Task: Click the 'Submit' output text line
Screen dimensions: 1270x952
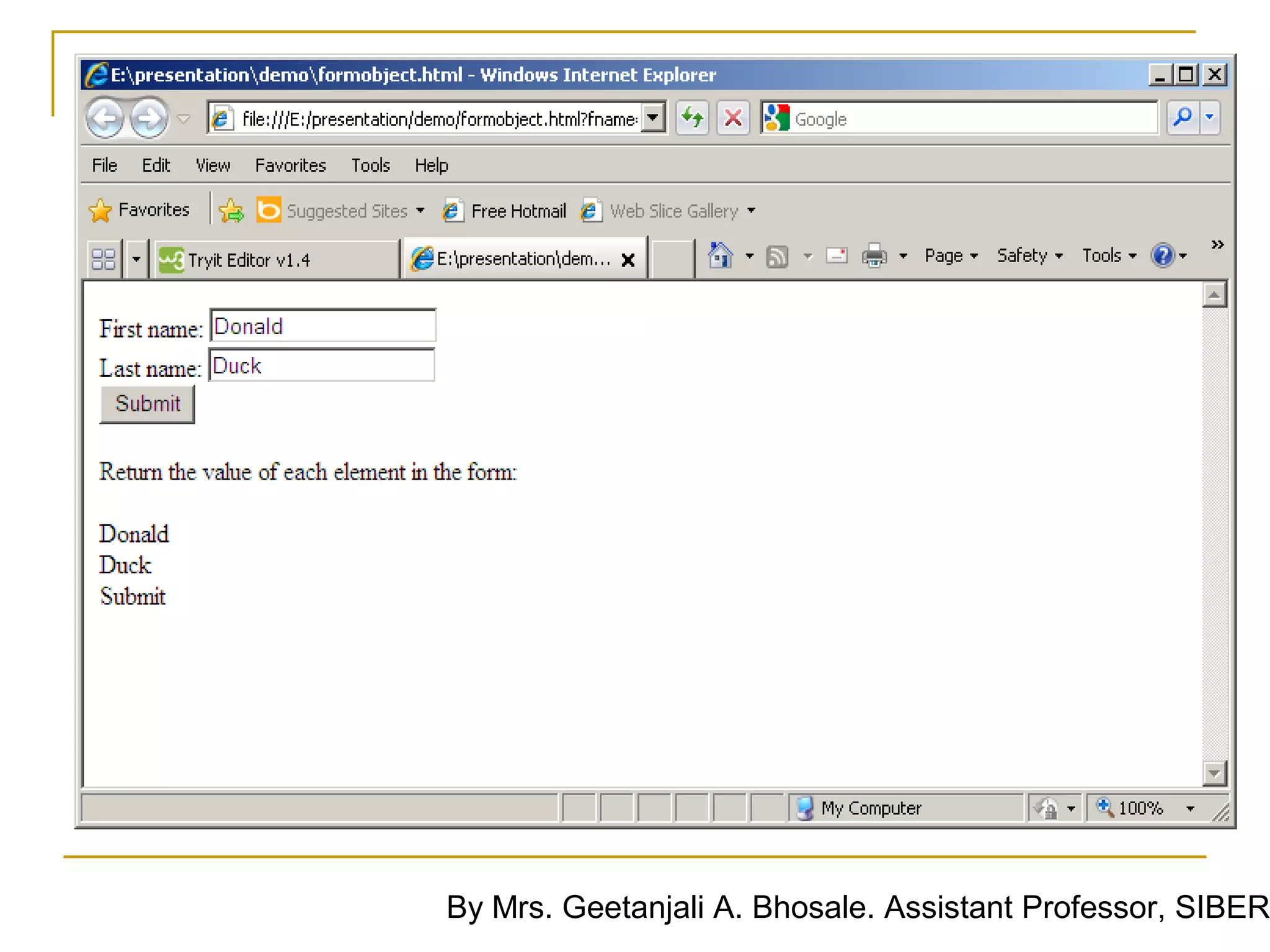Action: coord(133,596)
